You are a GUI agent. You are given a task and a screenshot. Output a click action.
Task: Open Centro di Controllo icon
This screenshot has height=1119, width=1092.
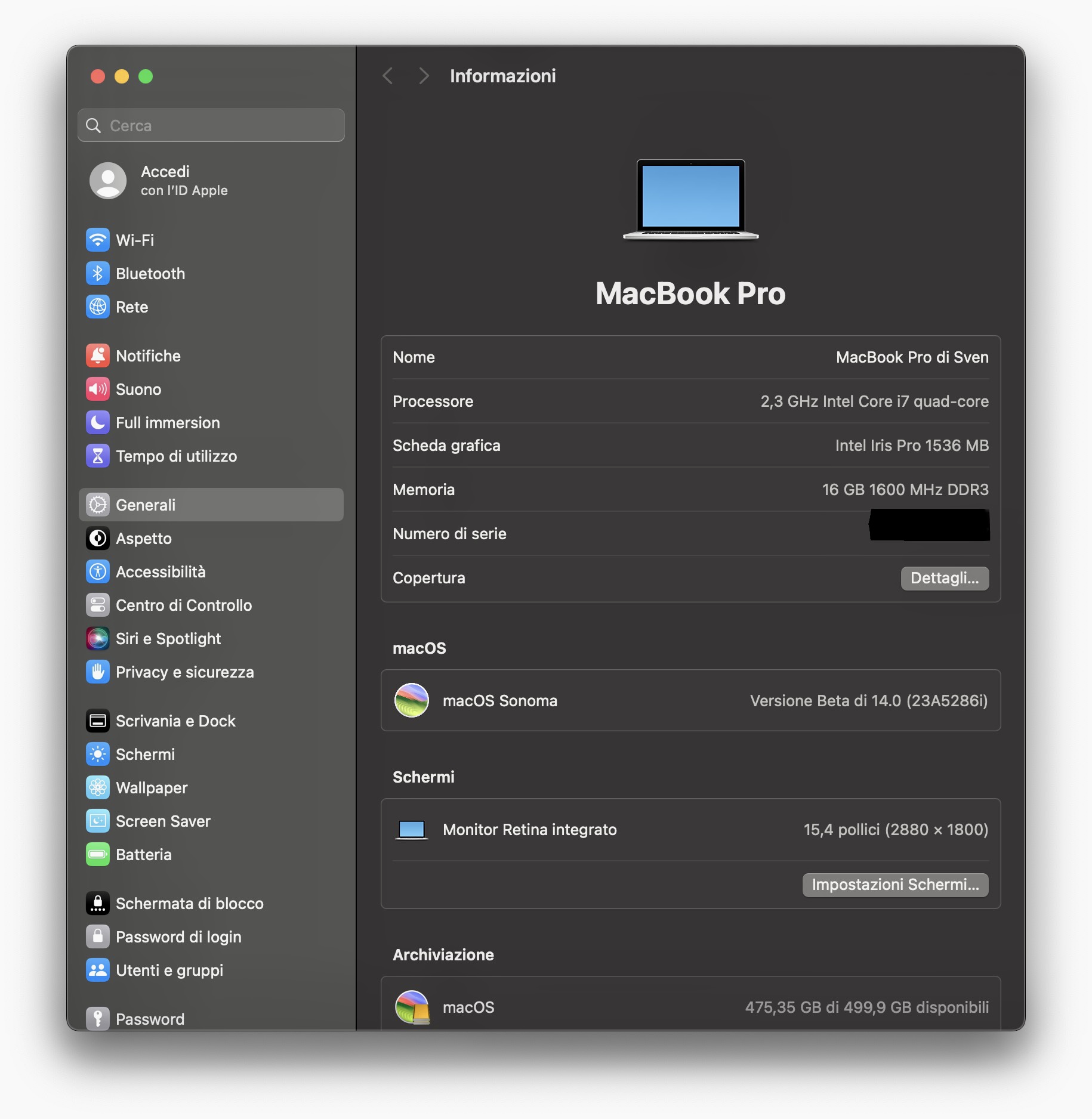[98, 605]
